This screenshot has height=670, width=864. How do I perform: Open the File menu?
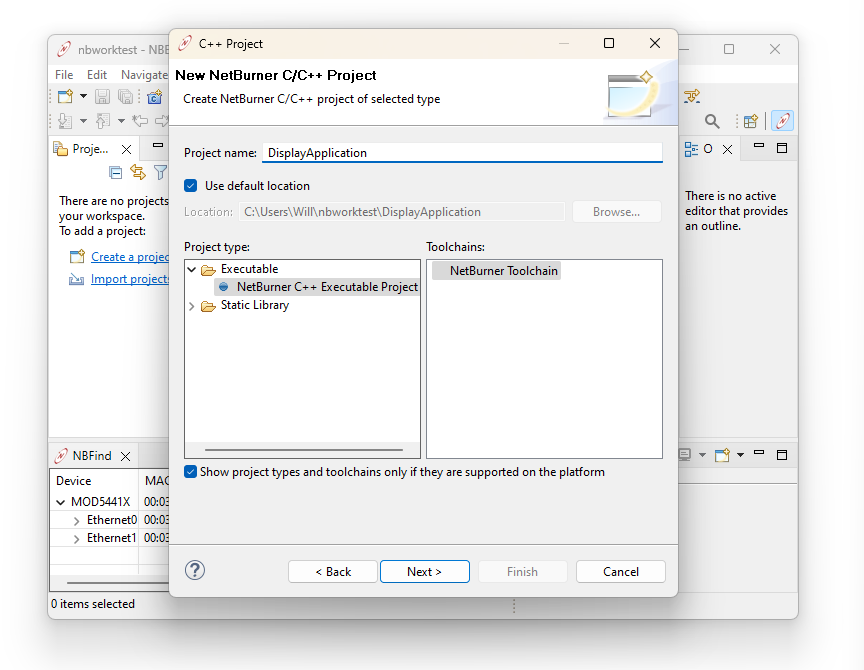click(x=63, y=74)
